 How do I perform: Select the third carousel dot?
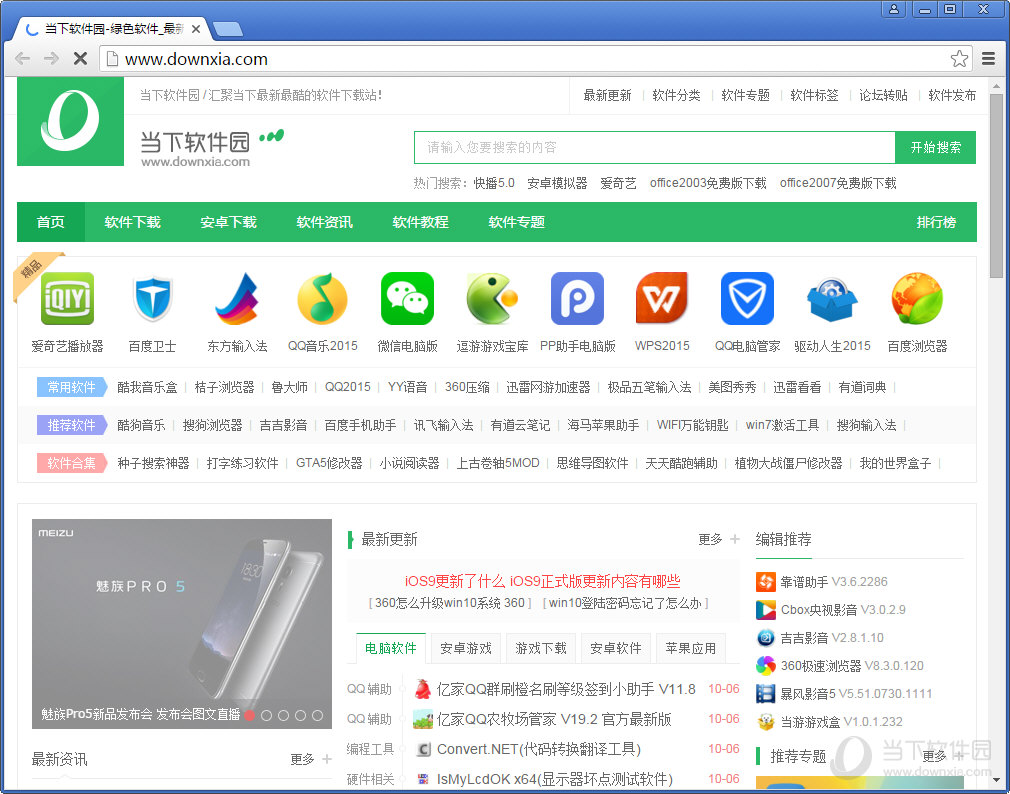(283, 715)
